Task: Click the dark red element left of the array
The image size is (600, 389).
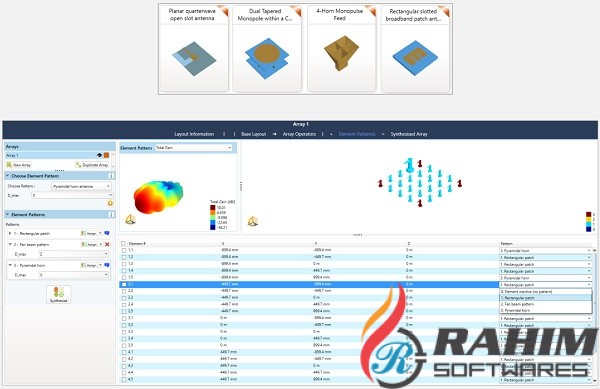Action: coord(380,184)
